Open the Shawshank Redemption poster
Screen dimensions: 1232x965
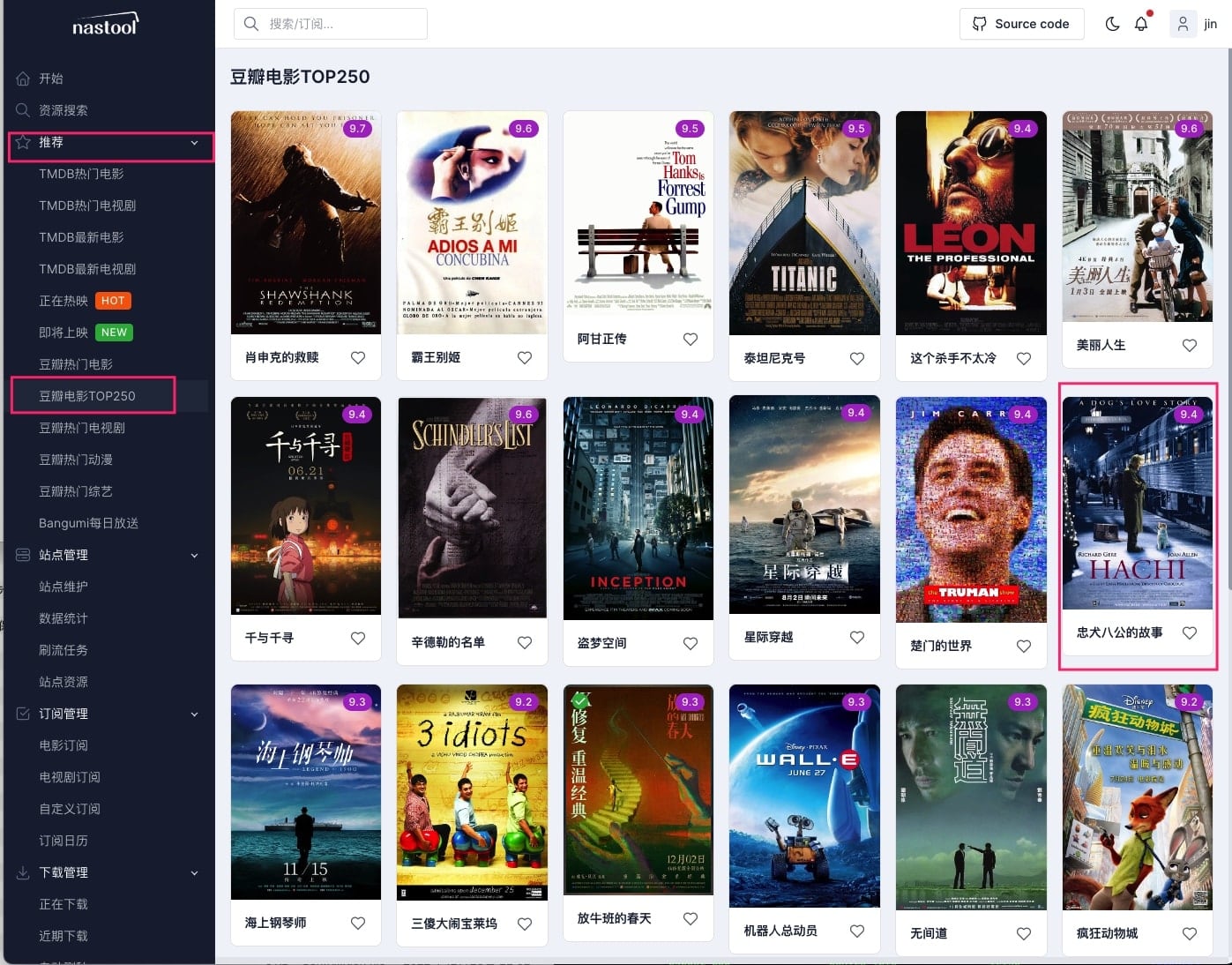pyautogui.click(x=306, y=222)
